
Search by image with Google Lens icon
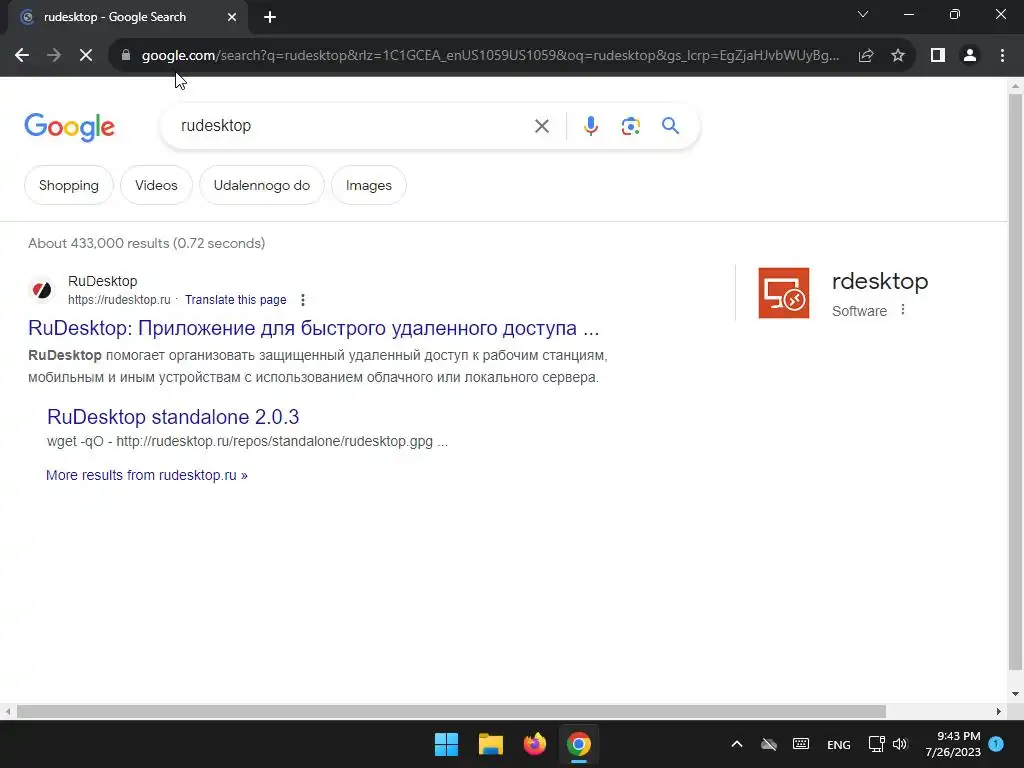(630, 126)
